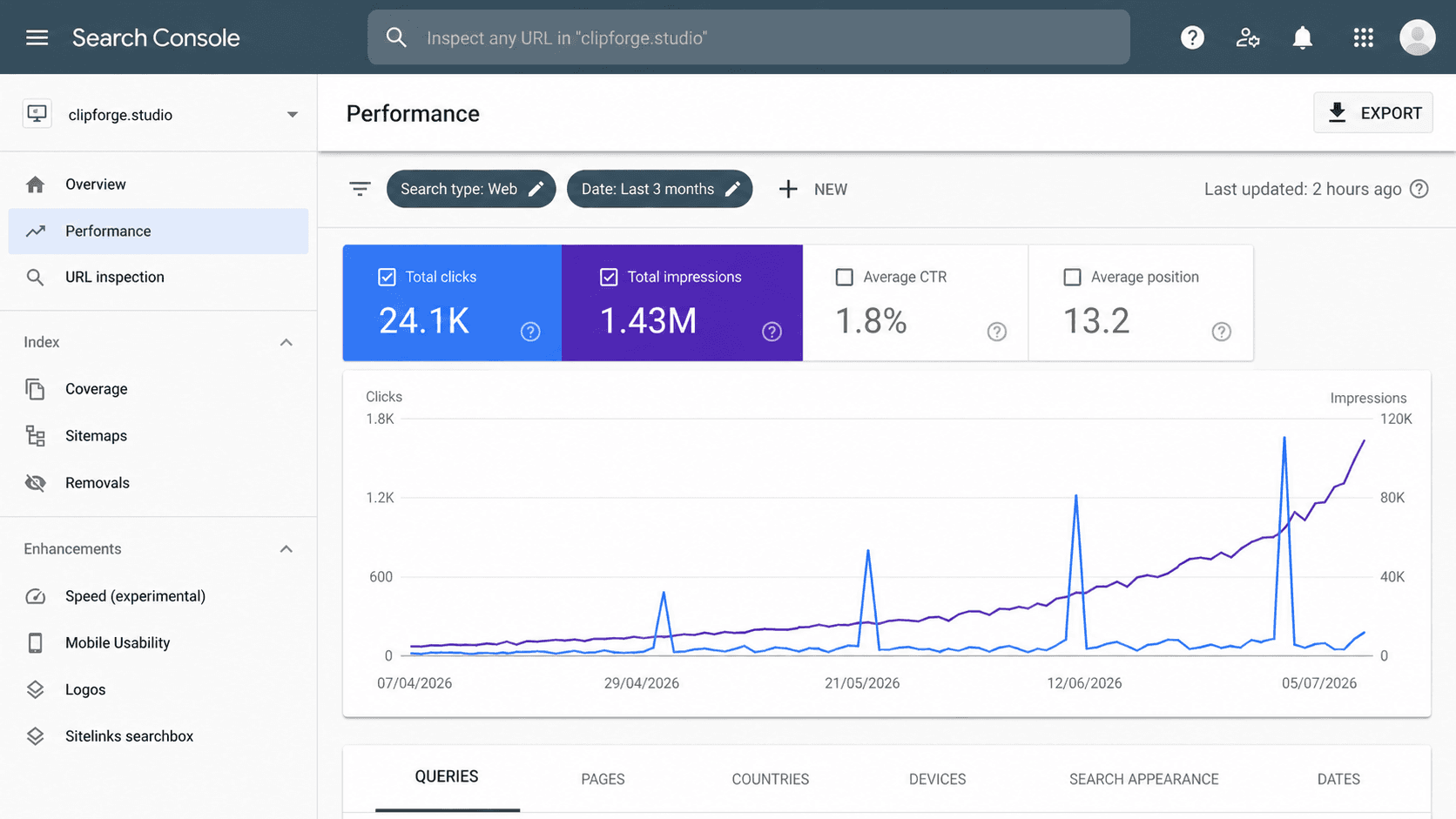
Task: Click the filter list icon
Action: point(360,189)
